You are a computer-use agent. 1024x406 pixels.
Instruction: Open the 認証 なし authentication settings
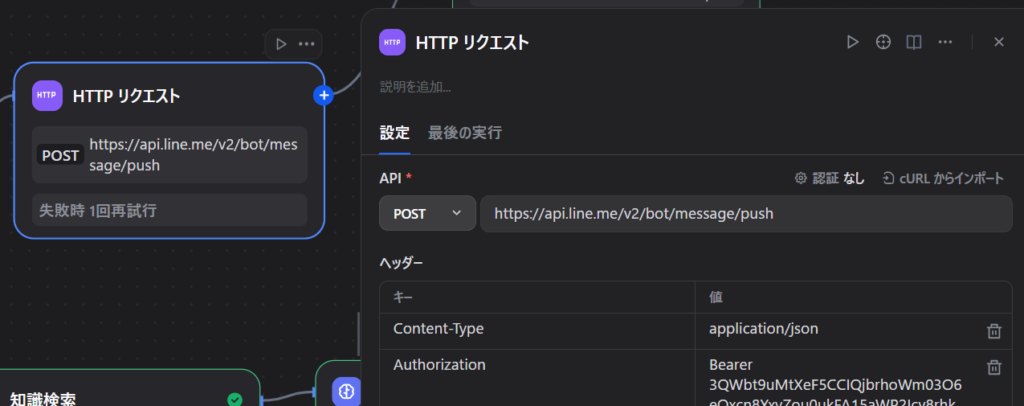pos(830,178)
